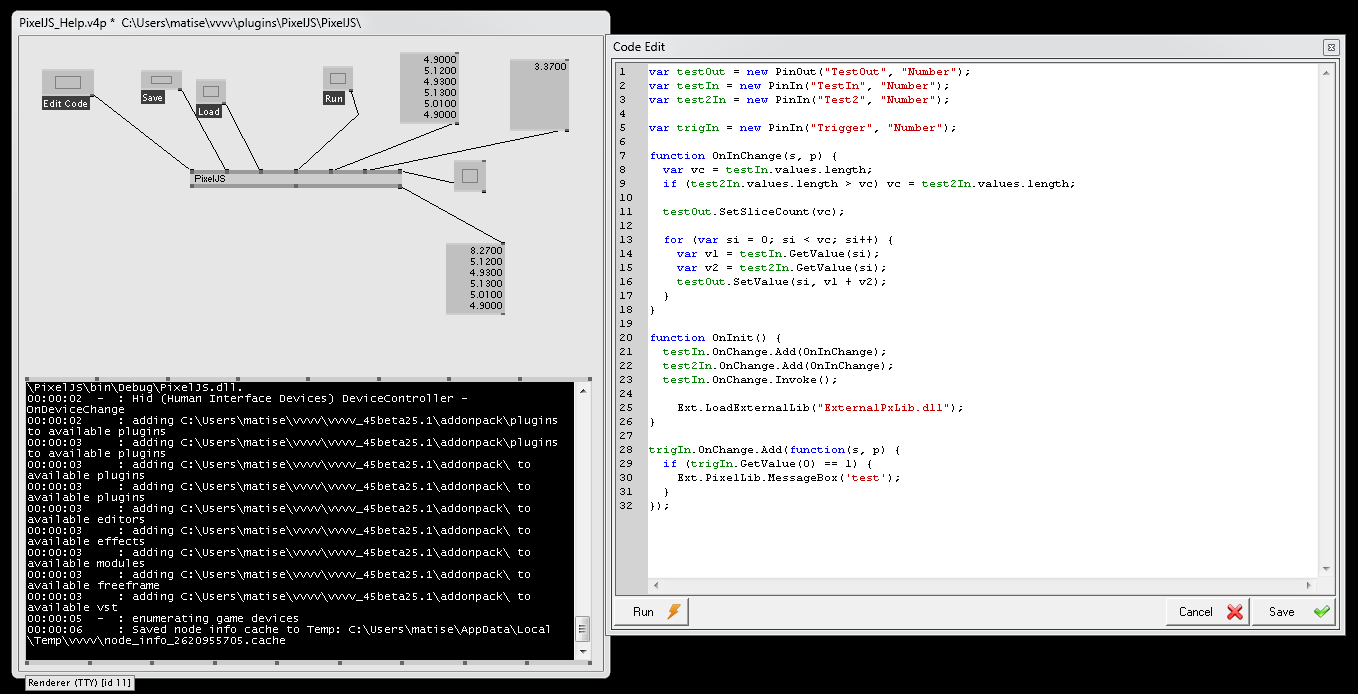Click the TTY renderer scrollbar thumb
Image resolution: width=1358 pixels, height=694 pixels.
click(x=582, y=628)
